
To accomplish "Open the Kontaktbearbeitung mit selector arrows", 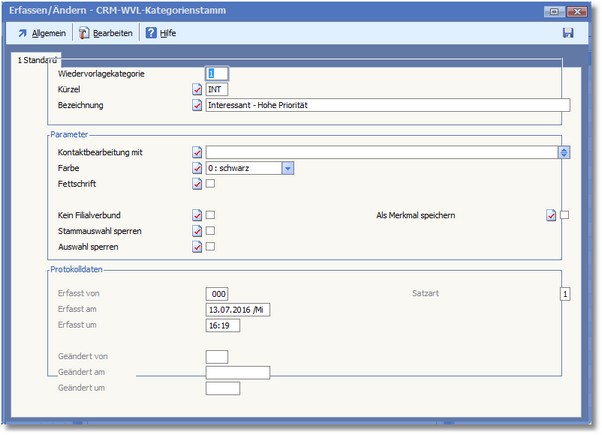I will (564, 152).
